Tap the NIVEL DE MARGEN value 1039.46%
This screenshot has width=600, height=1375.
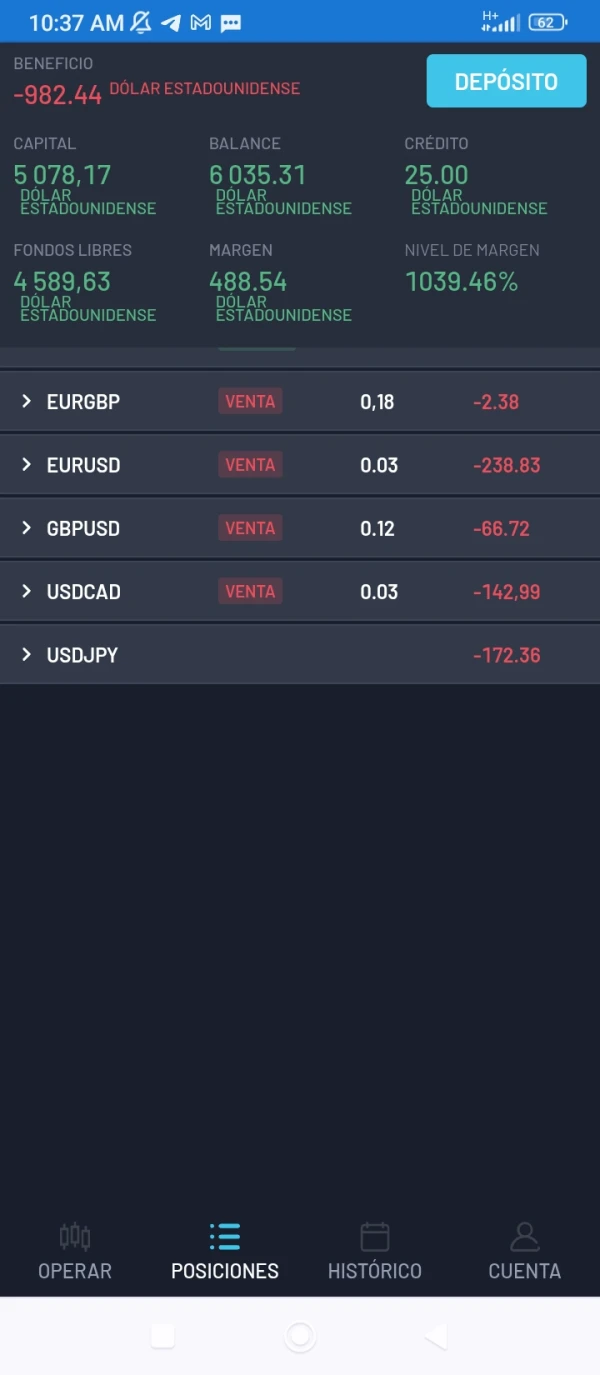462,282
